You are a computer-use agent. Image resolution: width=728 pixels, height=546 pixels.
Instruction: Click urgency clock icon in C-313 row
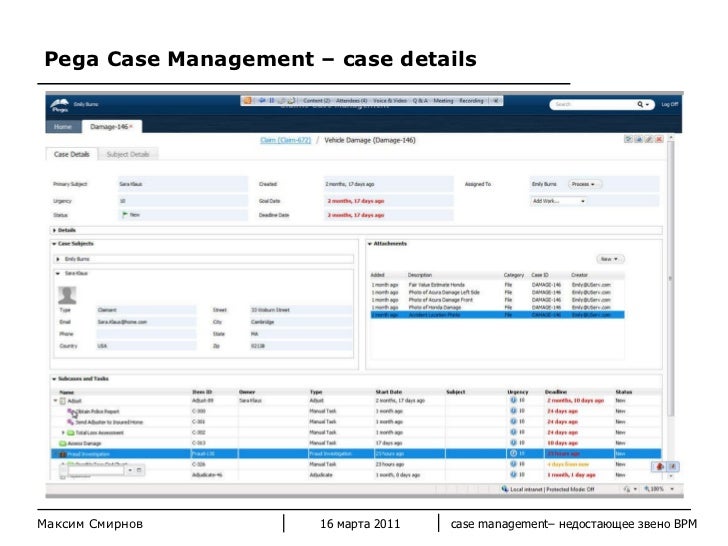click(x=514, y=443)
